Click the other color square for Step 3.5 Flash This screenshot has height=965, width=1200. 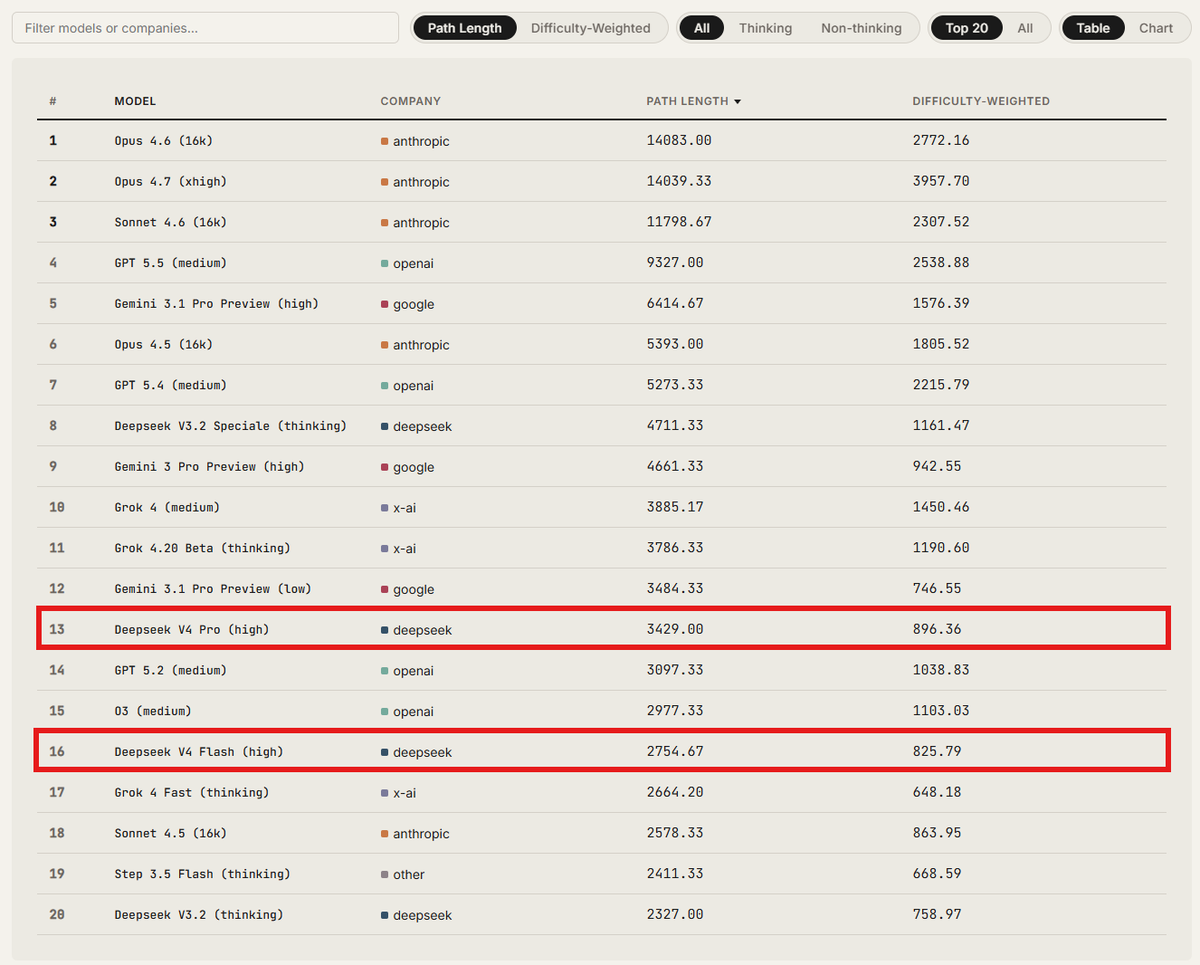[385, 875]
